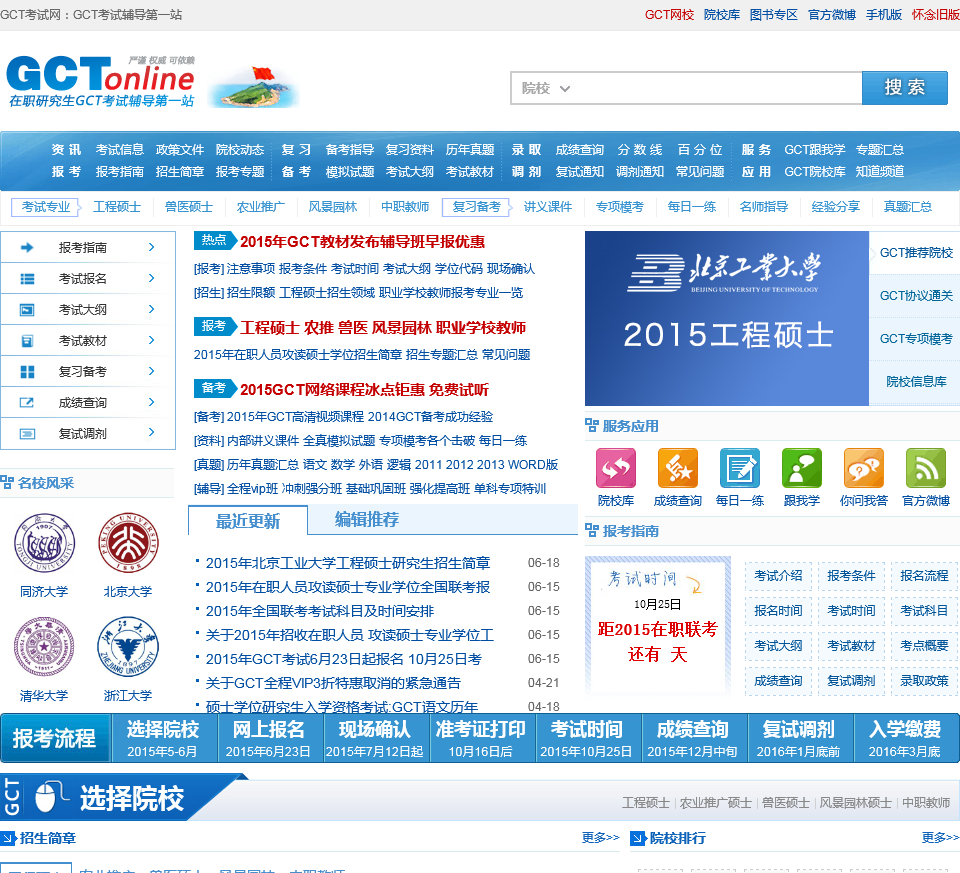Open the 北京工业大学 2015工程硕士 banner
960x873 pixels.
727,318
